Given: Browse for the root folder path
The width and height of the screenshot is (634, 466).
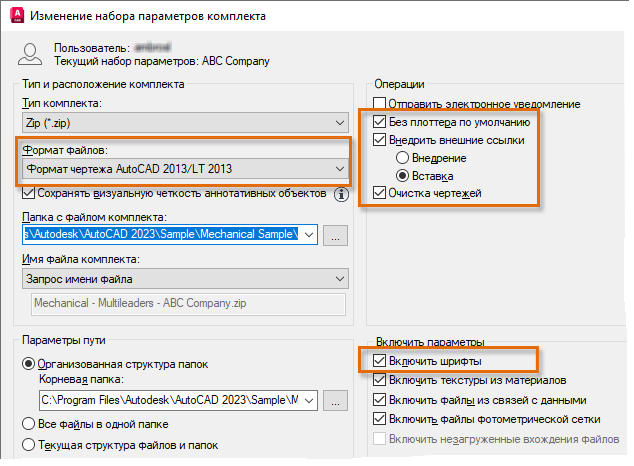Looking at the screenshot, I should pyautogui.click(x=336, y=401).
